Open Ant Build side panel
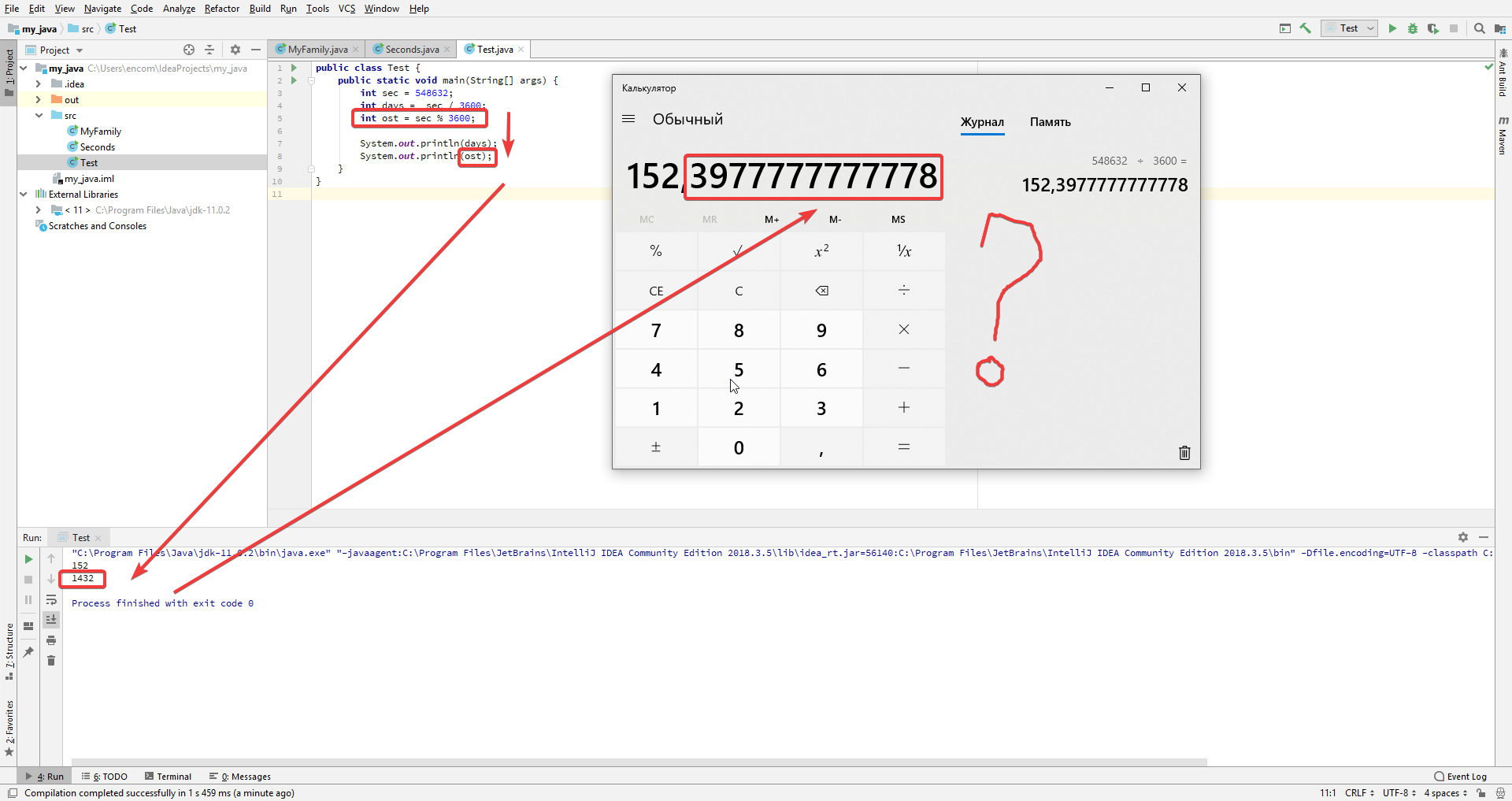Image resolution: width=1512 pixels, height=801 pixels. tap(1503, 73)
